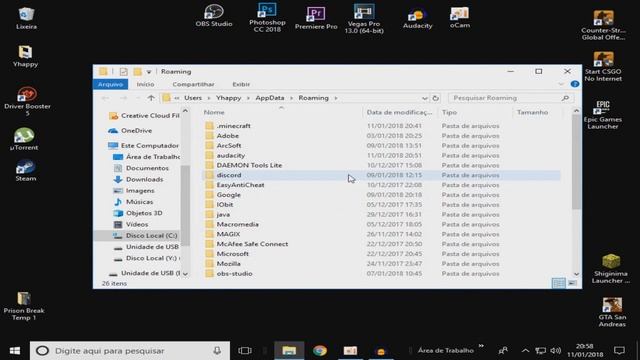Open the Compartilhar ribbon tab
This screenshot has height=360, width=640.
(193, 84)
